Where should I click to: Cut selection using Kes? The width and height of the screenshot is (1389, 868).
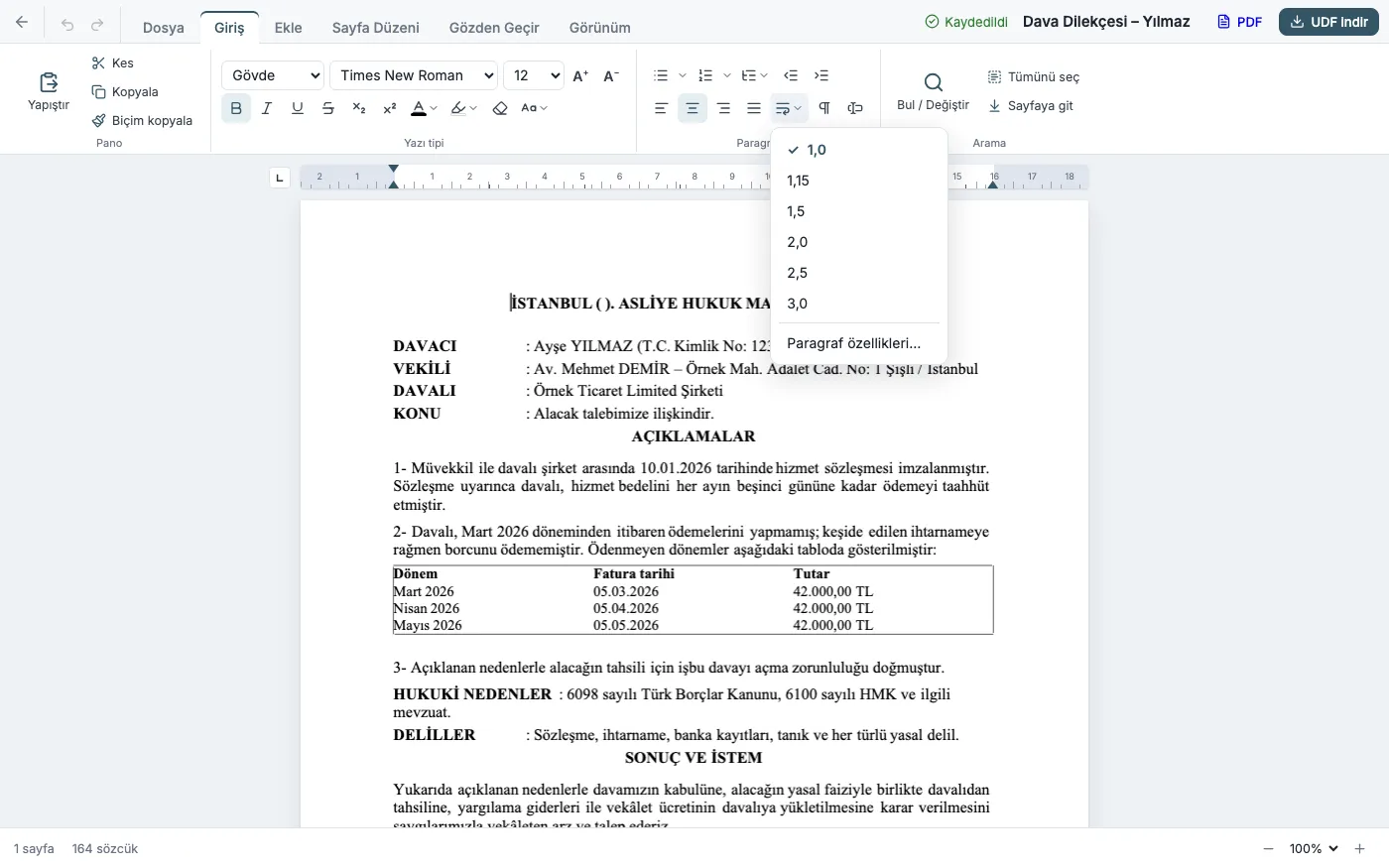pos(113,63)
